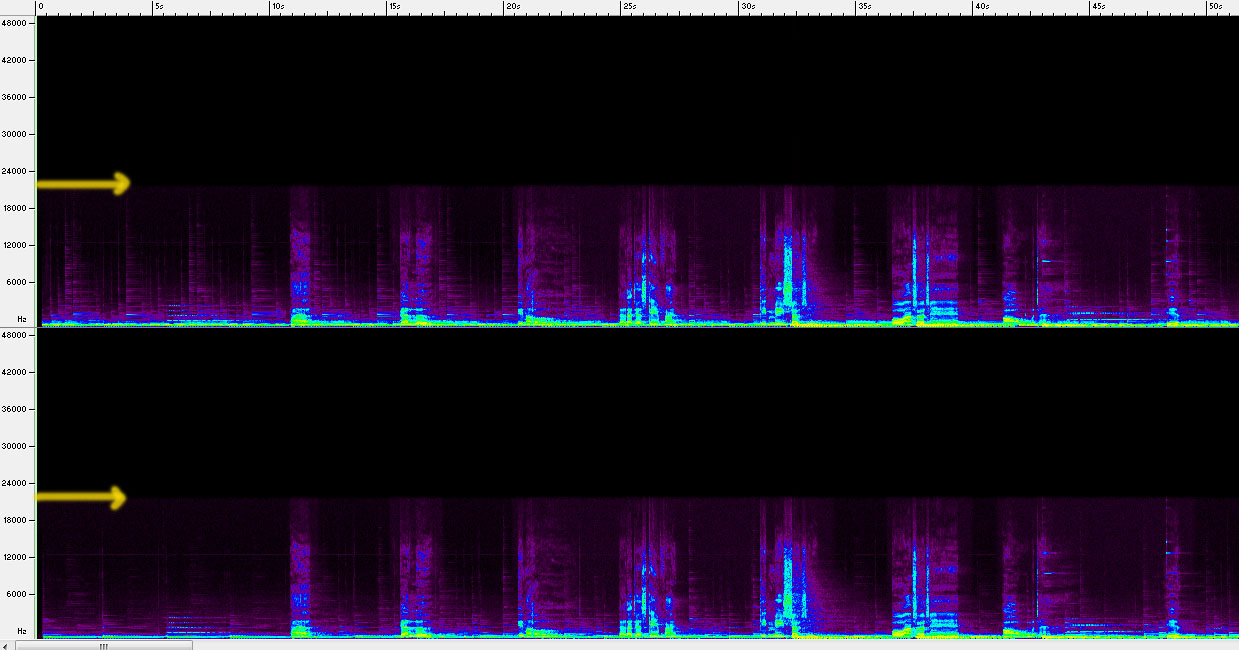Click the 36000 label on bottom channel axis
The image size is (1239, 650).
17,409
